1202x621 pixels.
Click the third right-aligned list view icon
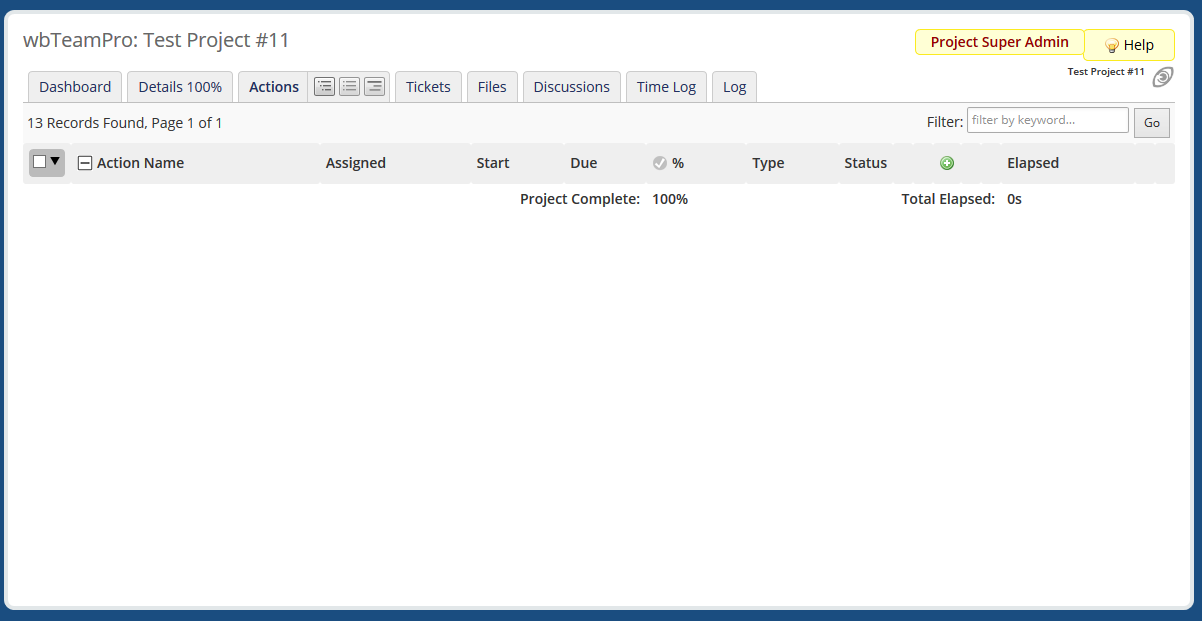[x=374, y=87]
